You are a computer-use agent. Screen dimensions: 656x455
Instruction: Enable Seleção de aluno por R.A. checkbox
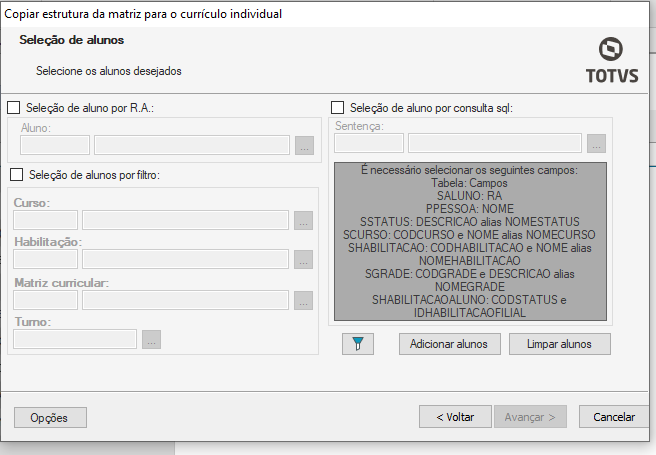[x=14, y=107]
